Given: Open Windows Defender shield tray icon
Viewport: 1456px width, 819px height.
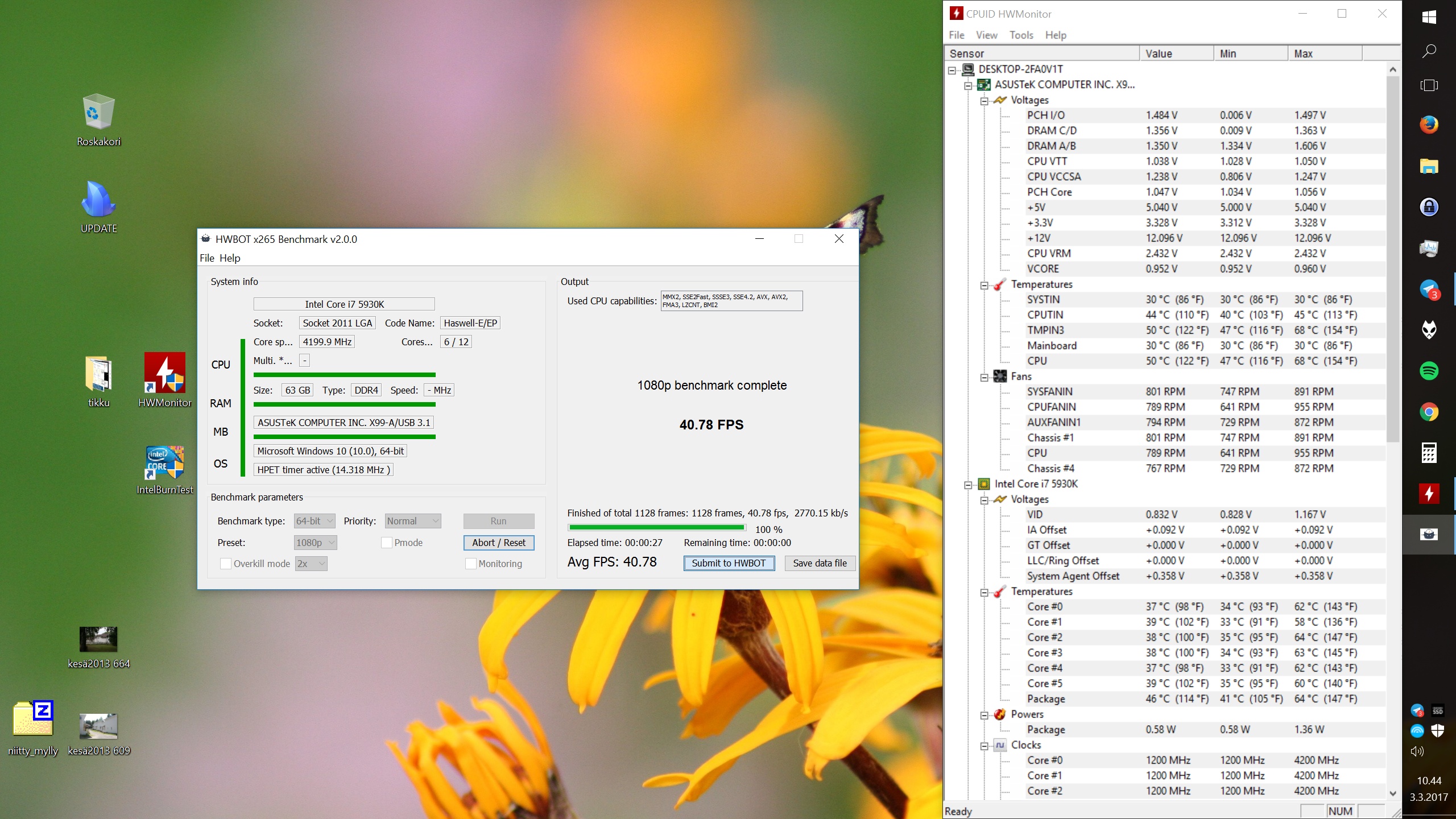Looking at the screenshot, I should click(x=1437, y=730).
